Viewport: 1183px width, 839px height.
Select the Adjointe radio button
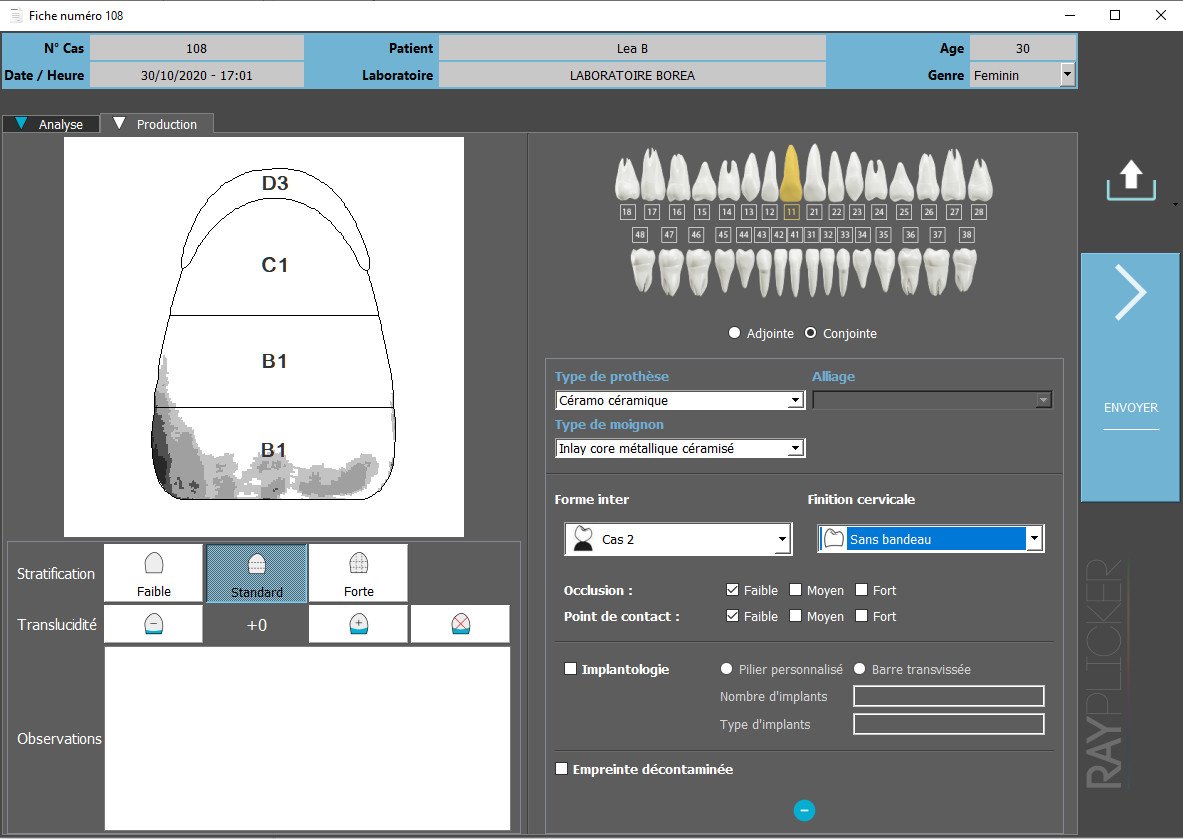pyautogui.click(x=735, y=333)
